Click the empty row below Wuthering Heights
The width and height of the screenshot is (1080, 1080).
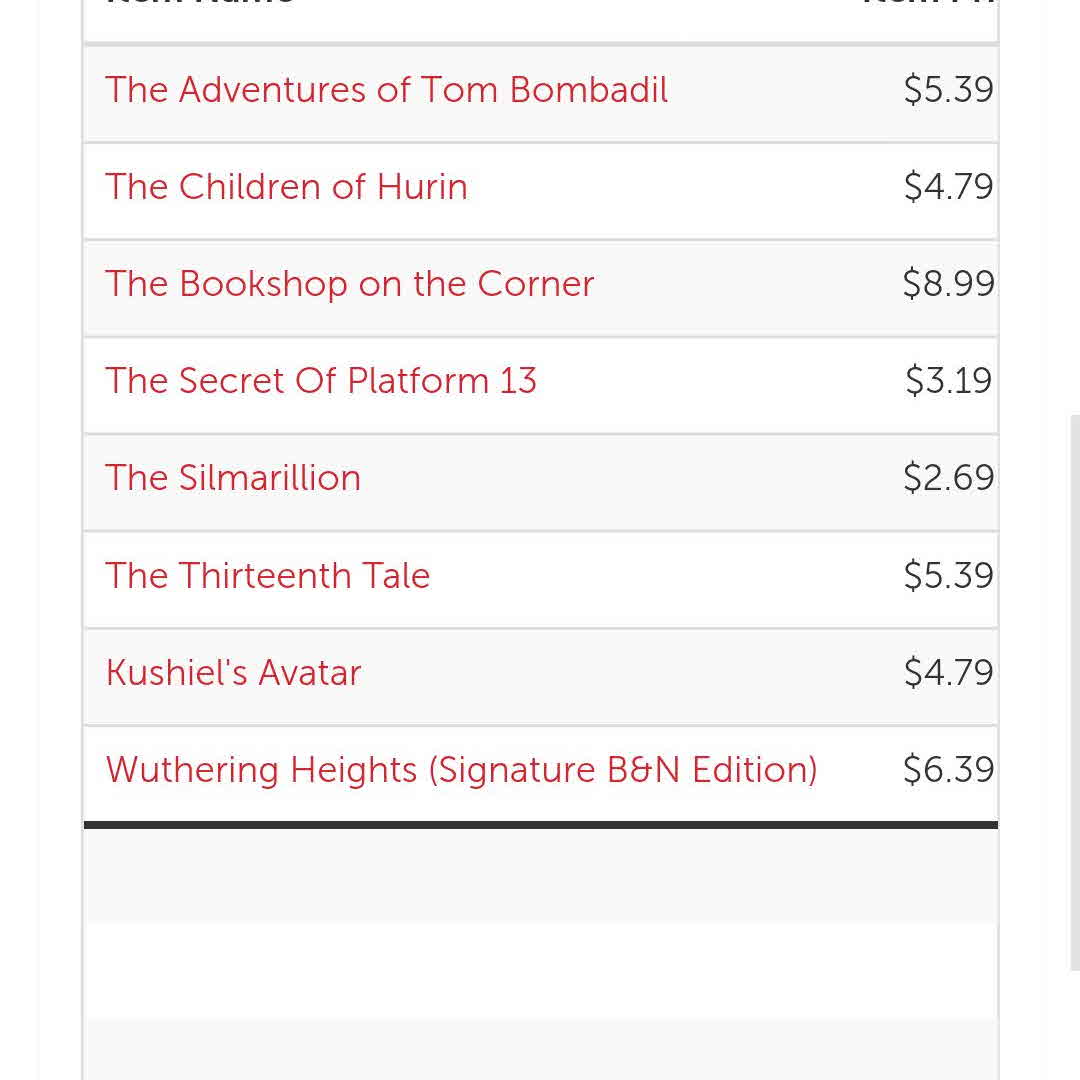(540, 876)
